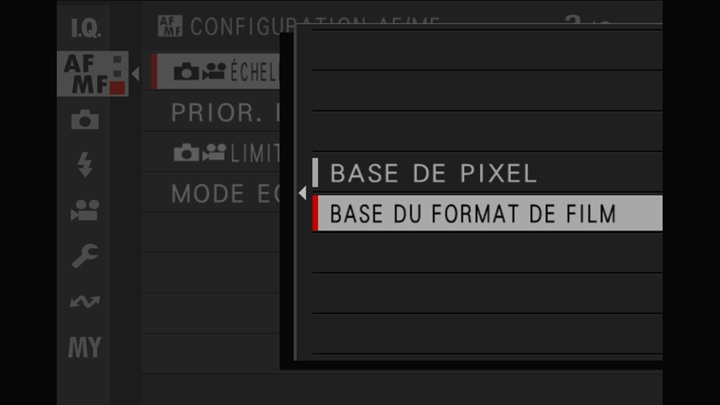Open the MY menu tab

tap(85, 347)
